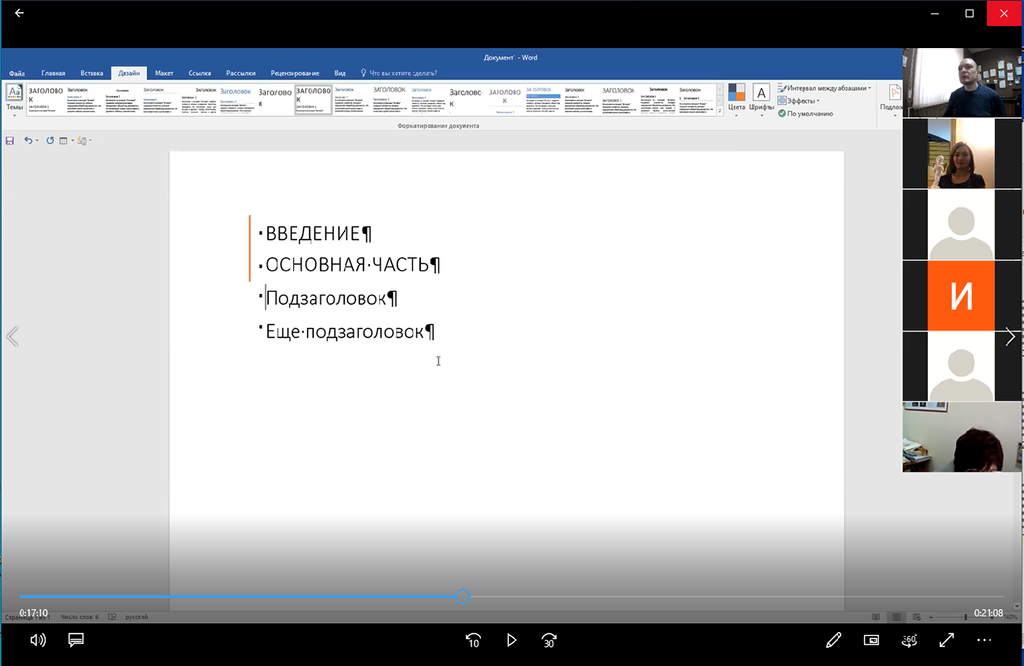Click the 'Что вы хотите сделать?' search box
1024x666 pixels.
pyautogui.click(x=398, y=73)
